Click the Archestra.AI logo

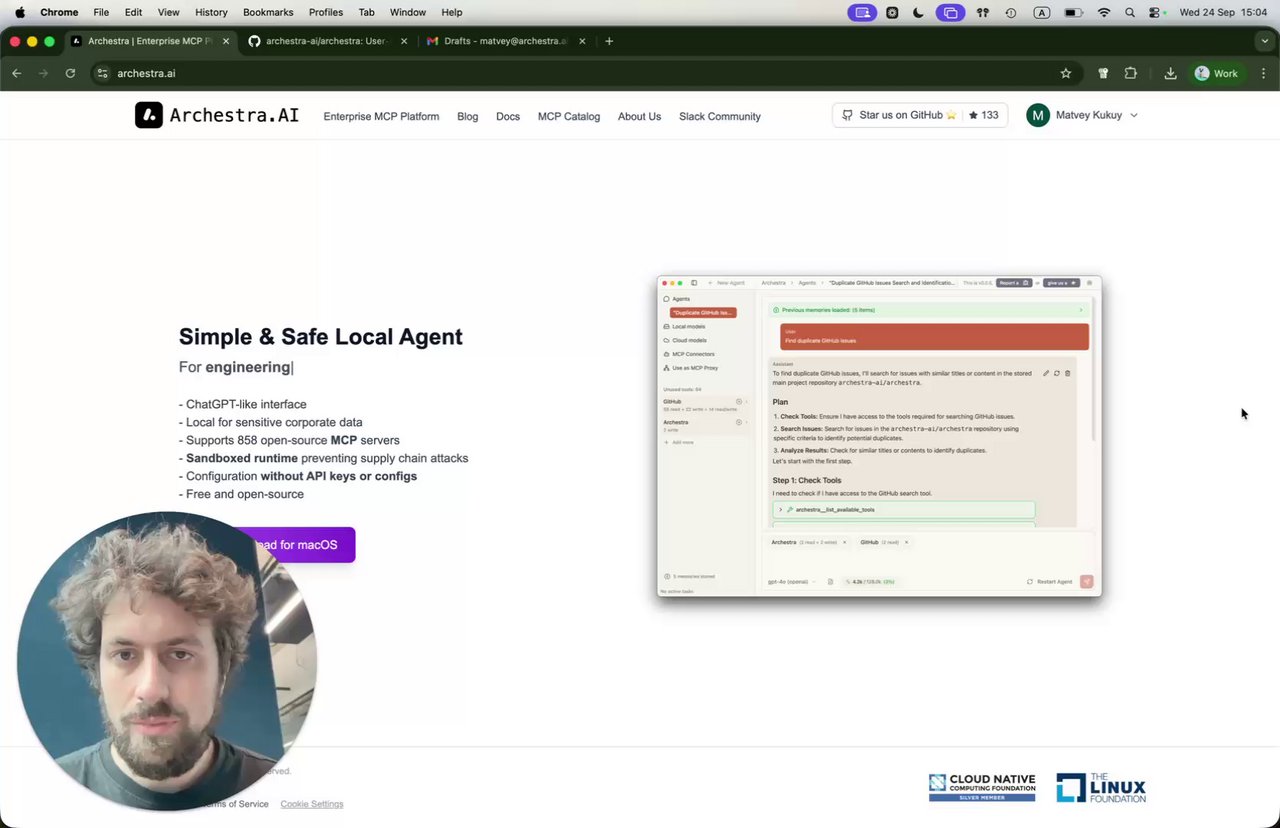[x=217, y=115]
